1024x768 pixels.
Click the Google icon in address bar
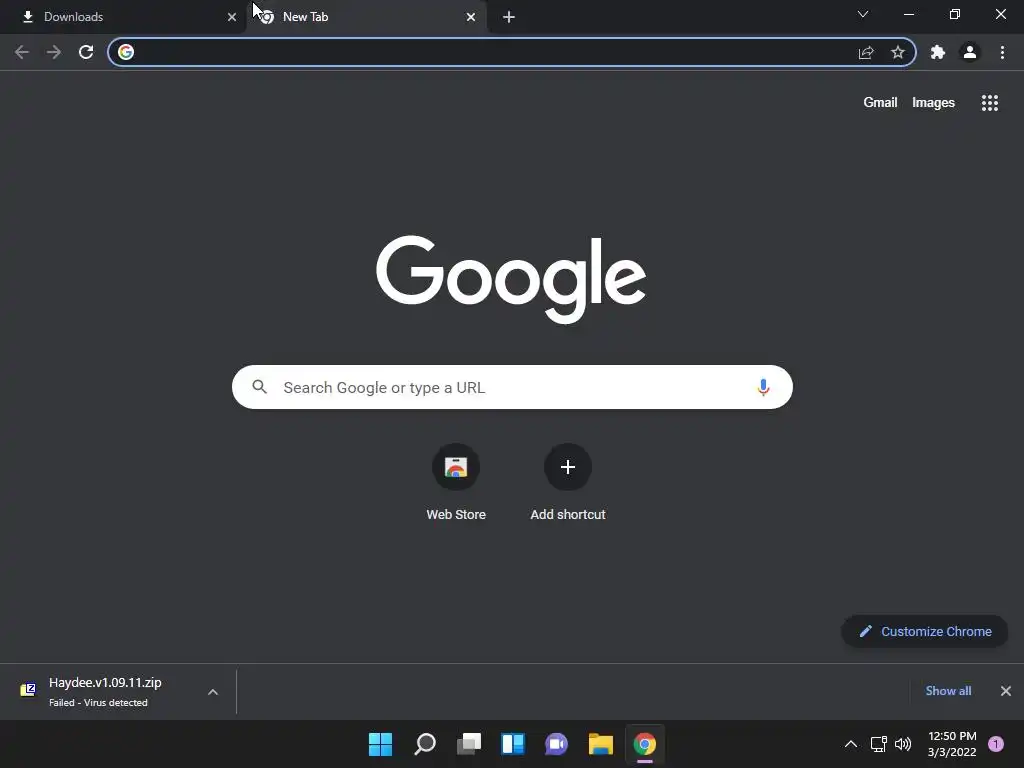(126, 52)
